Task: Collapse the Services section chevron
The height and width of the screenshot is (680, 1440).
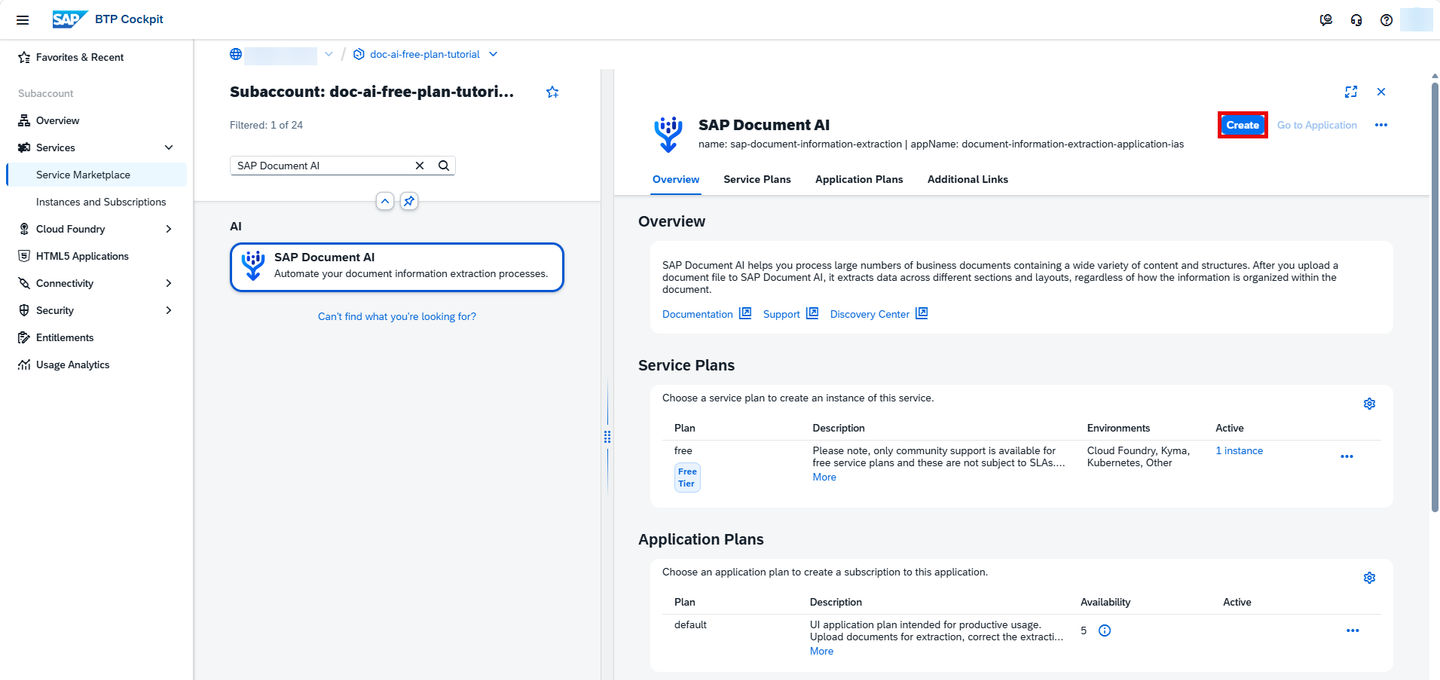Action: [x=168, y=148]
